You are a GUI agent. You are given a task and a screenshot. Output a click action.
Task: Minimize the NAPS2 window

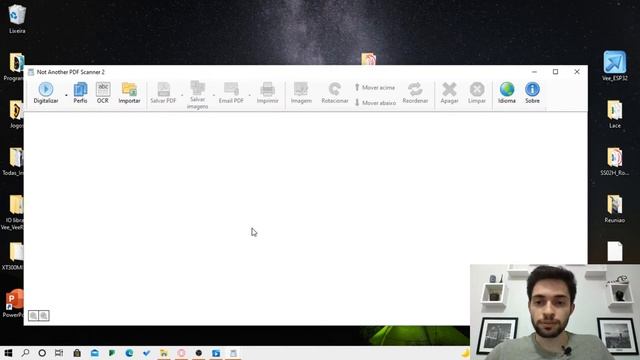pyautogui.click(x=534, y=72)
